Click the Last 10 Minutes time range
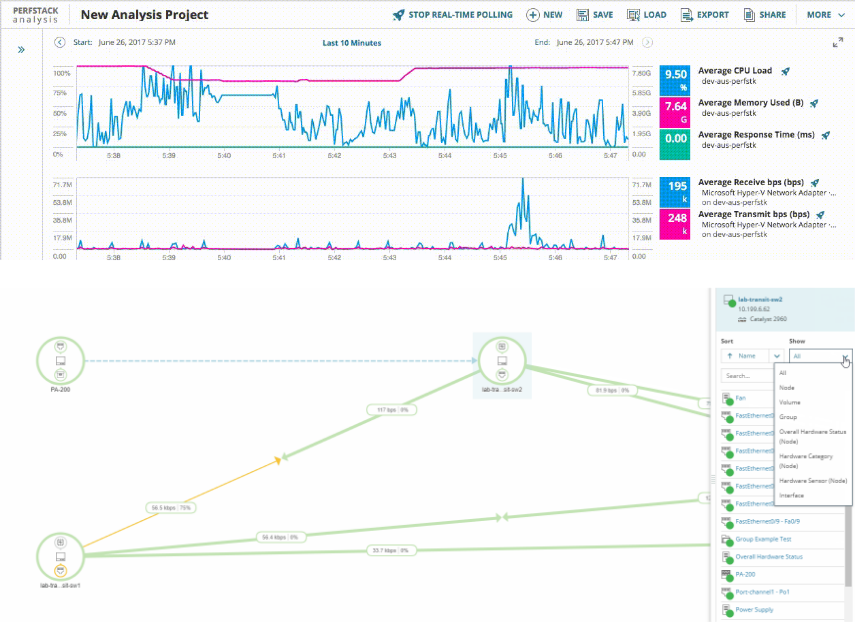 tap(351, 42)
